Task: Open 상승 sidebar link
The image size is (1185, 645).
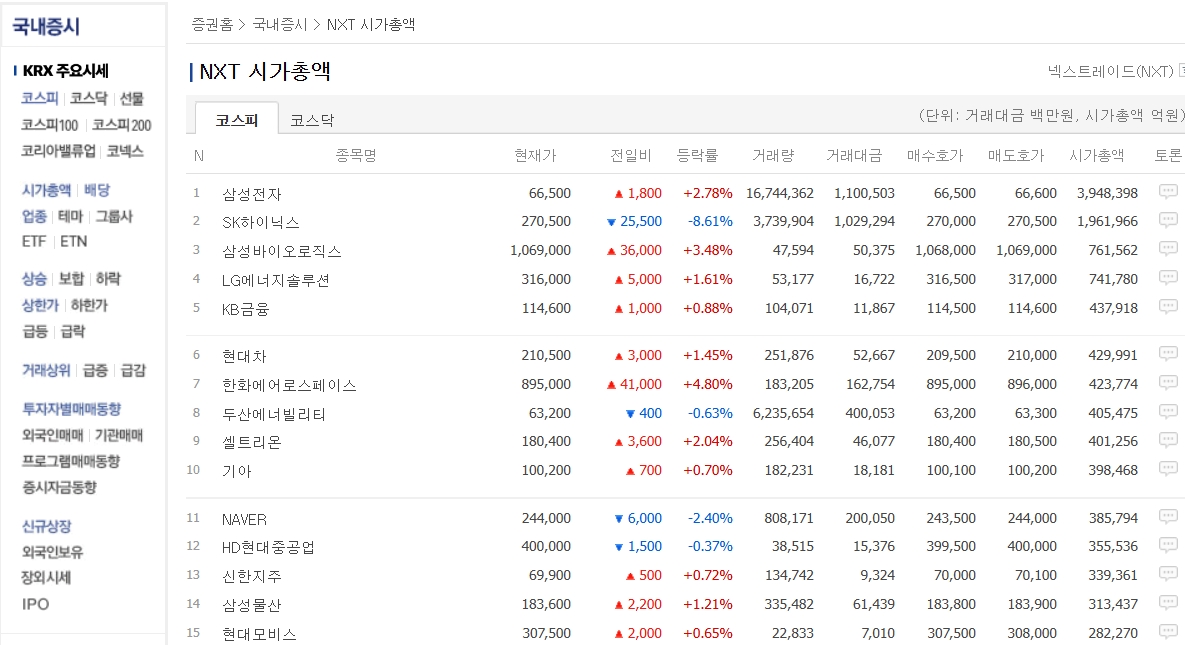Action: point(34,279)
